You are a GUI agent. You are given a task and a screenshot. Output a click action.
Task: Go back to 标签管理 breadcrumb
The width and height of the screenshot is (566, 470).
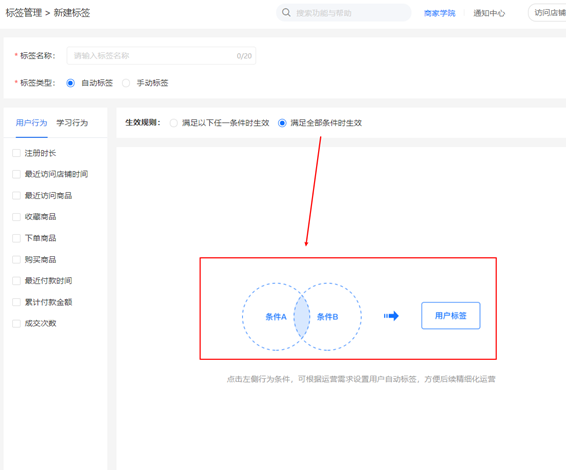point(24,13)
